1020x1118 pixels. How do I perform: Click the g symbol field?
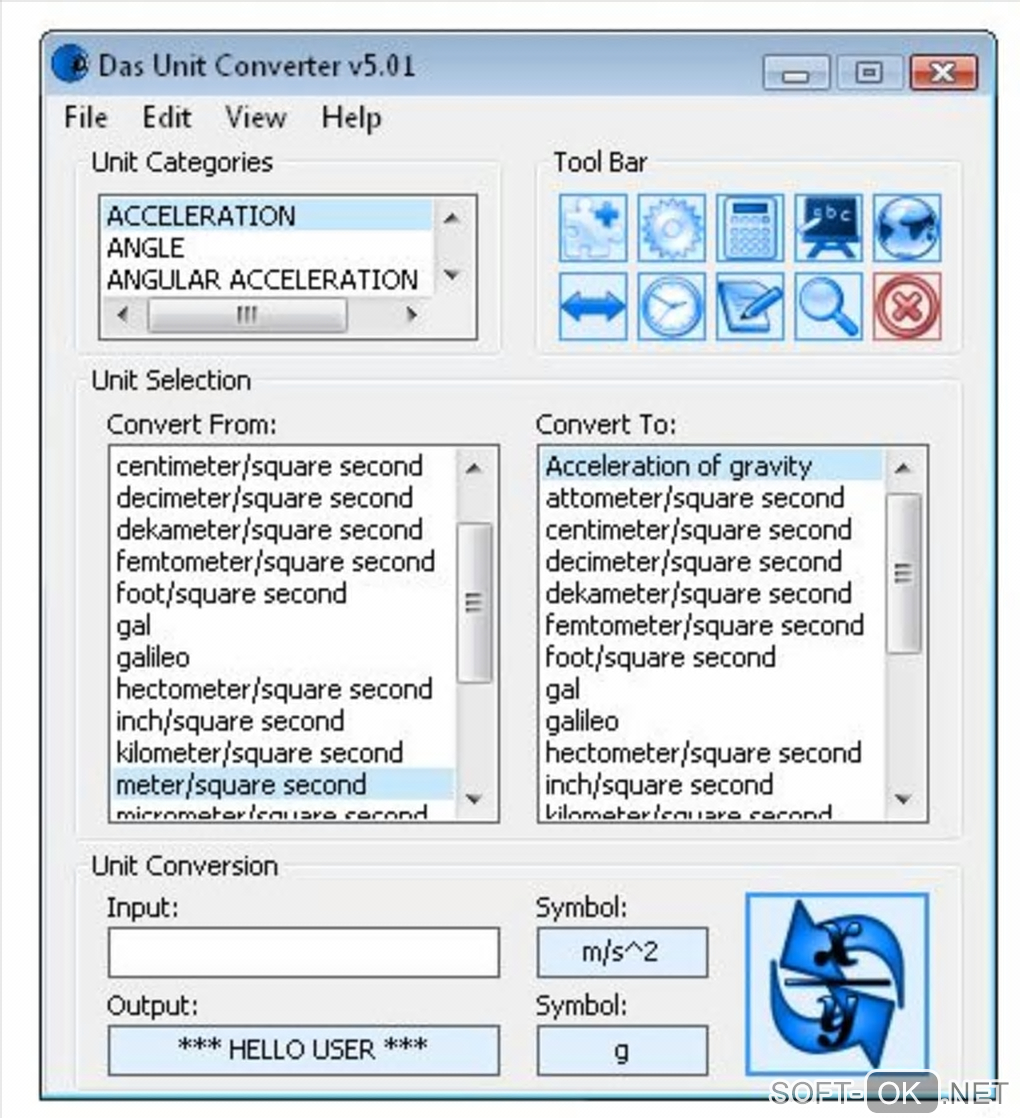622,1050
